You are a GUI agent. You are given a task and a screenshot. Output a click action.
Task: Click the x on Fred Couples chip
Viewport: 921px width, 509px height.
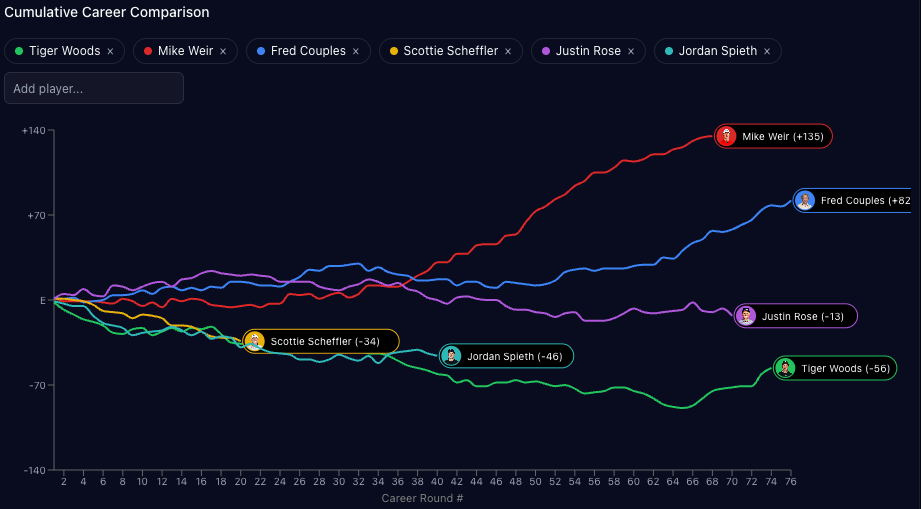(x=356, y=51)
